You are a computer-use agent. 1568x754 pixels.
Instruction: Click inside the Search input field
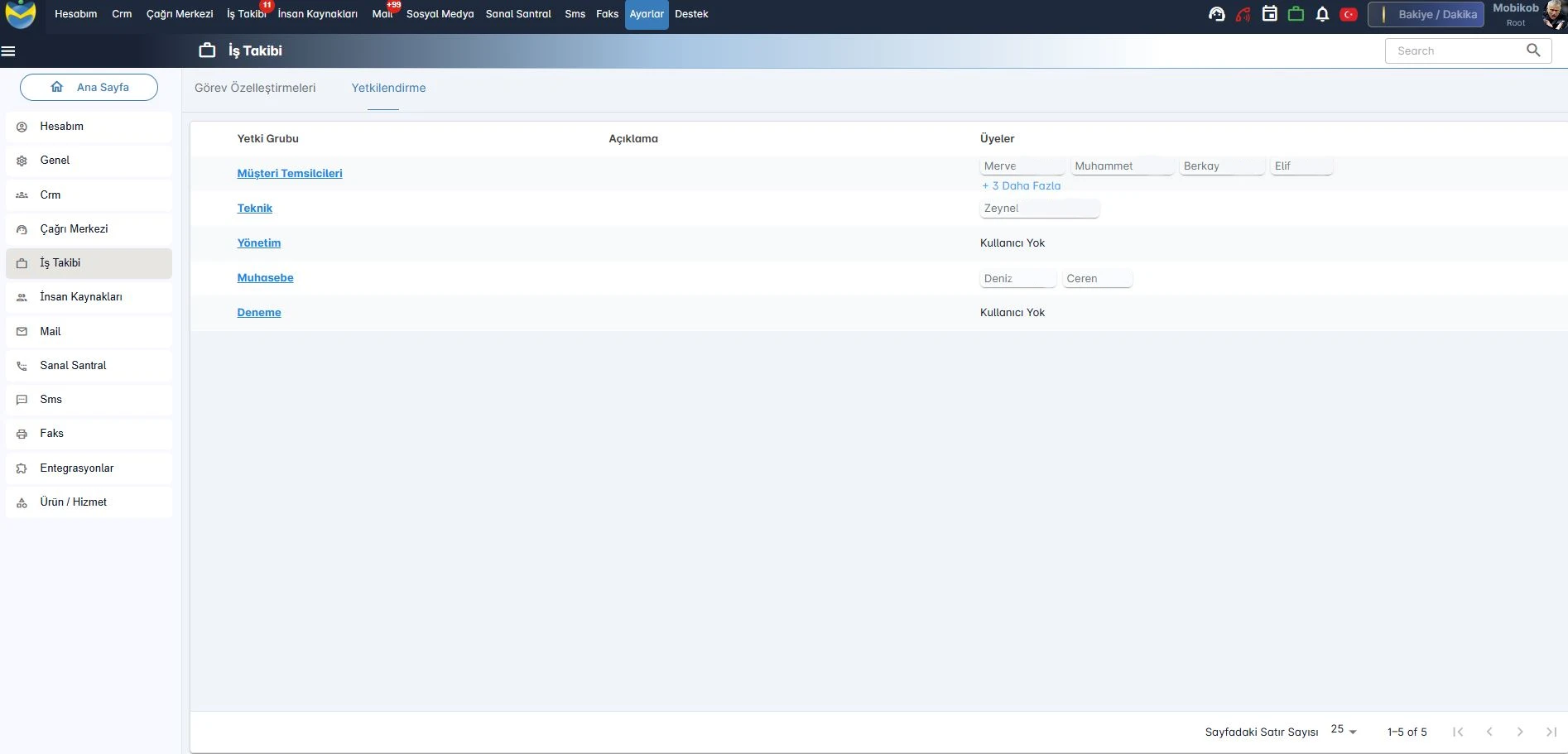pos(1453,50)
